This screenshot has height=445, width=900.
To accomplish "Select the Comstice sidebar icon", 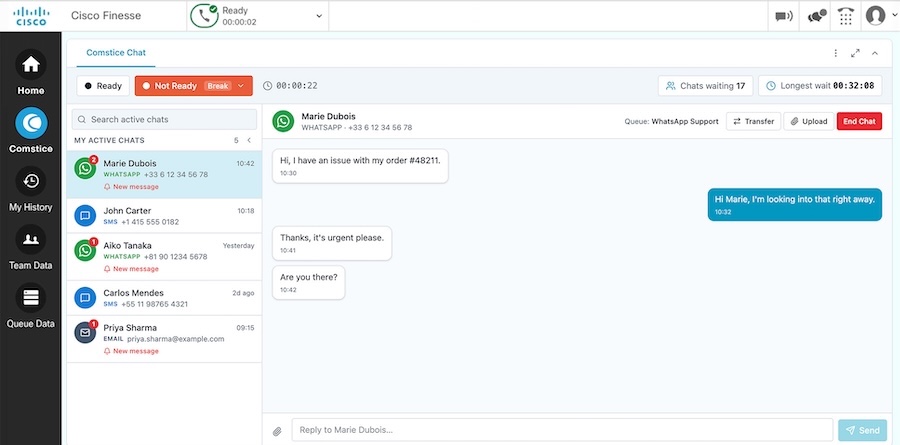I will (x=30, y=123).
